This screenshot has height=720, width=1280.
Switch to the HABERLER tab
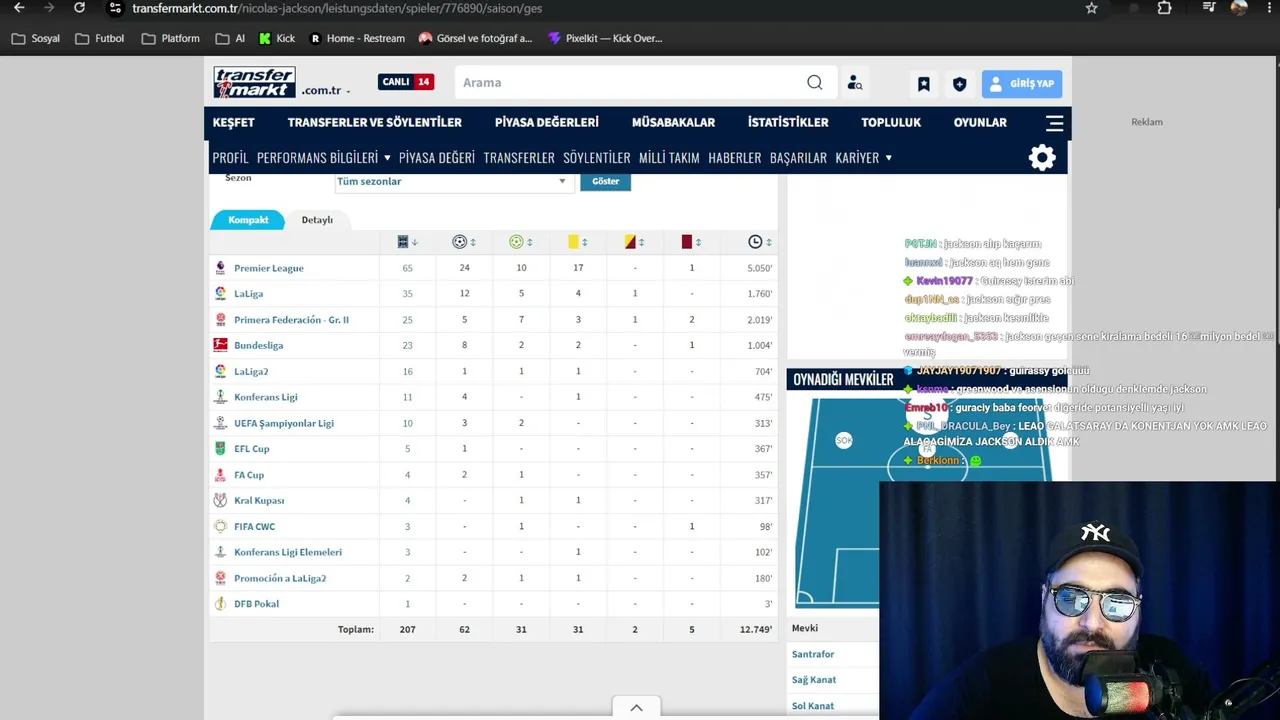[735, 158]
